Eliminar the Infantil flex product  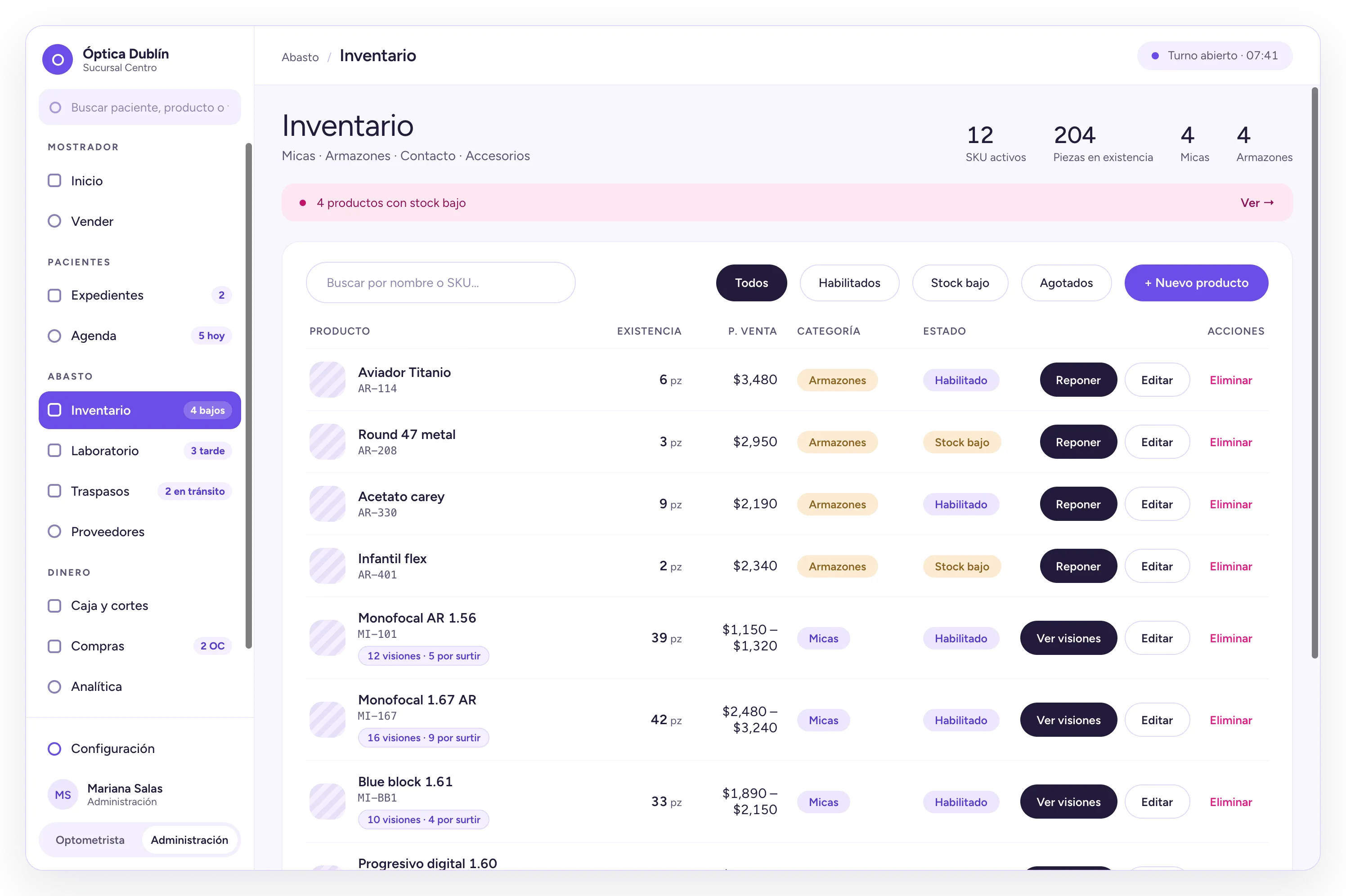click(x=1230, y=566)
